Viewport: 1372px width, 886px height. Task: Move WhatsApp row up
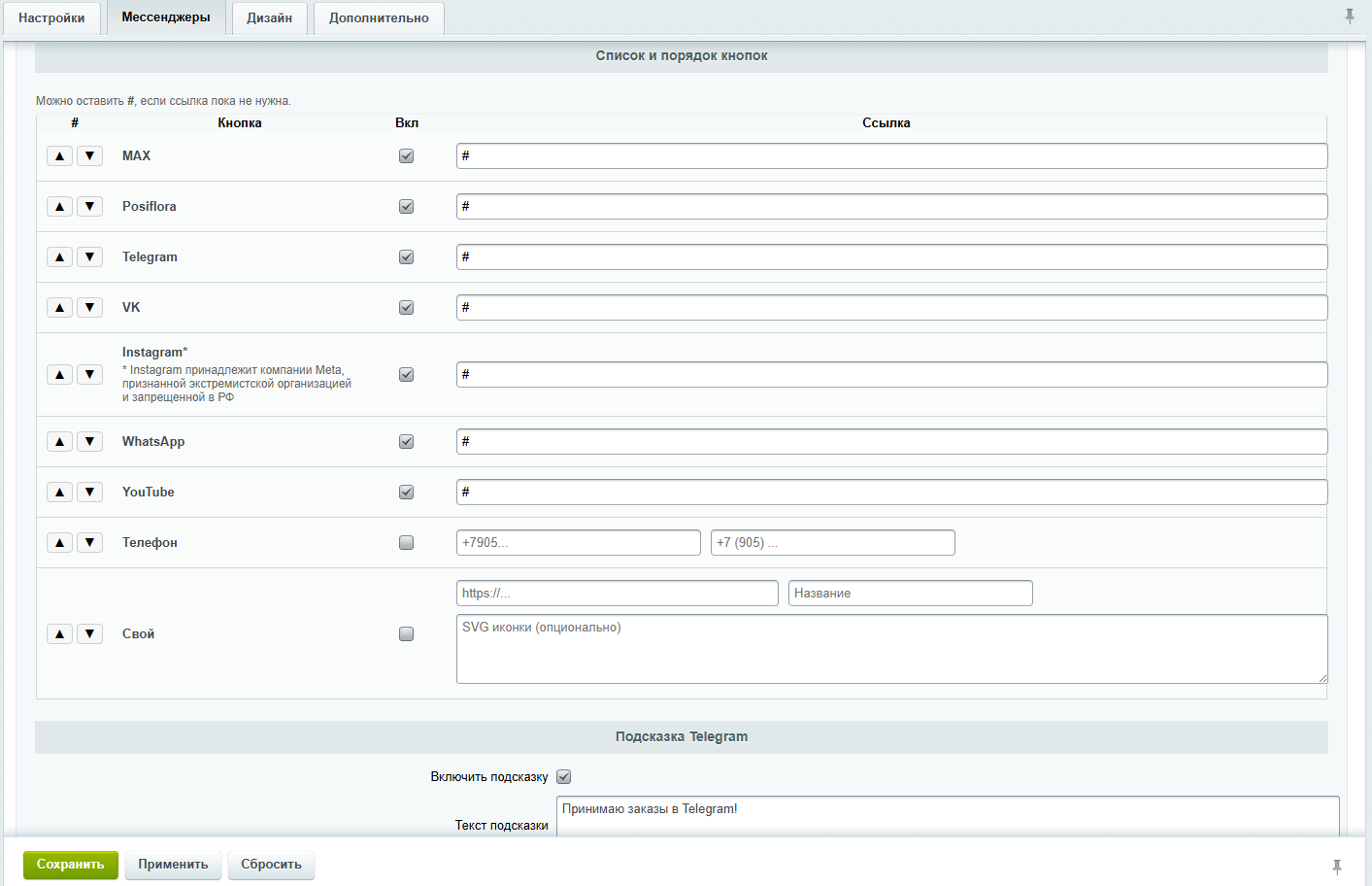coord(60,441)
